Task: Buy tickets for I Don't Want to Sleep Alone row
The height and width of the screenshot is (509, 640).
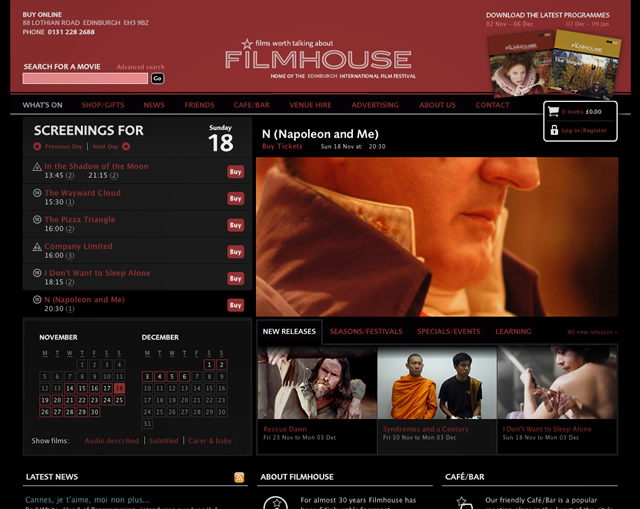Action: point(236,278)
